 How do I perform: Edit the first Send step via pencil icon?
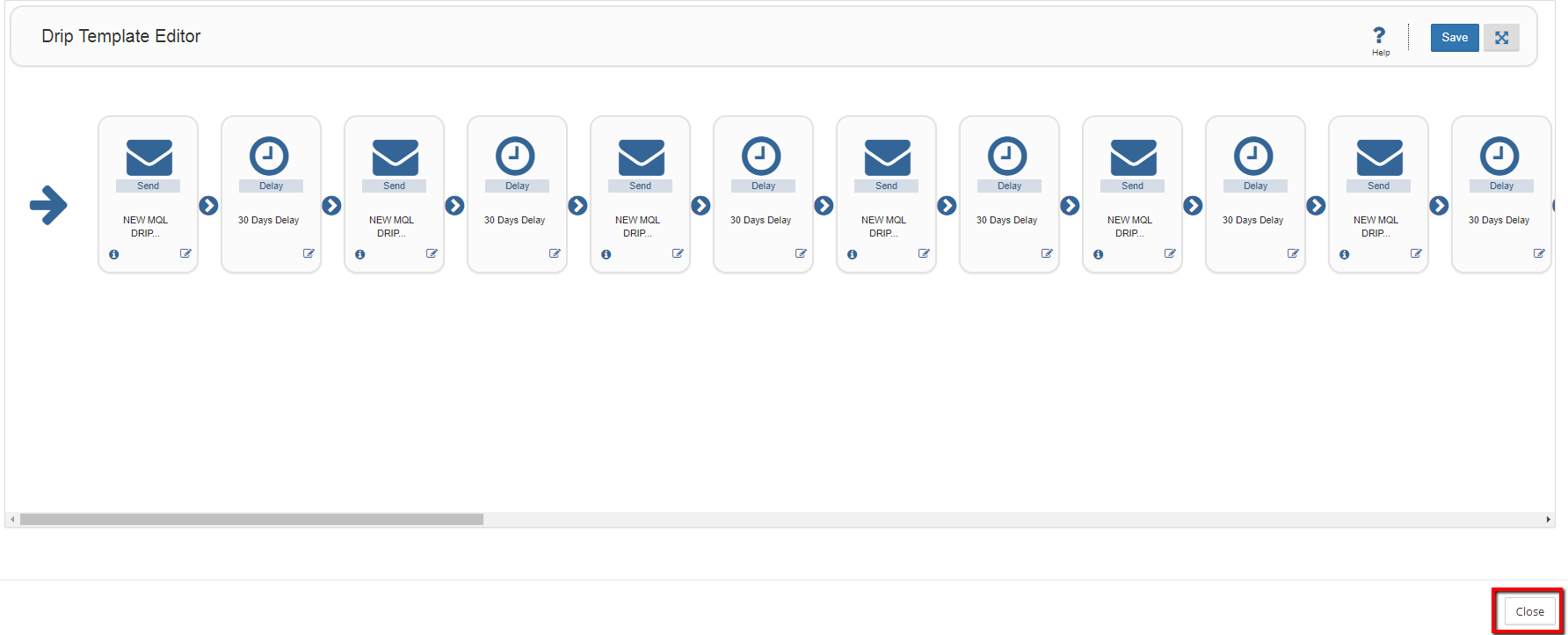pyautogui.click(x=185, y=253)
